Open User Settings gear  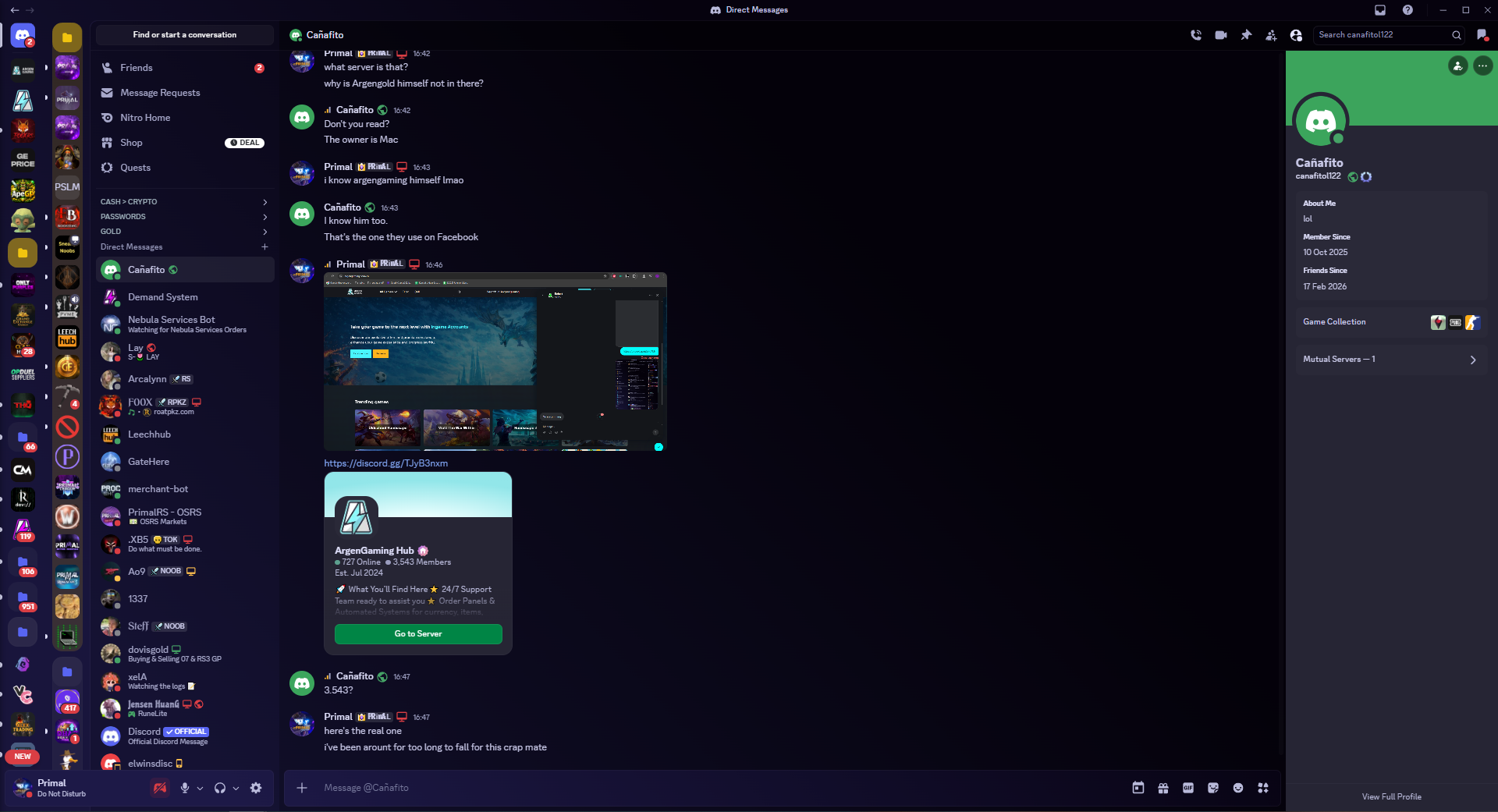pos(256,788)
